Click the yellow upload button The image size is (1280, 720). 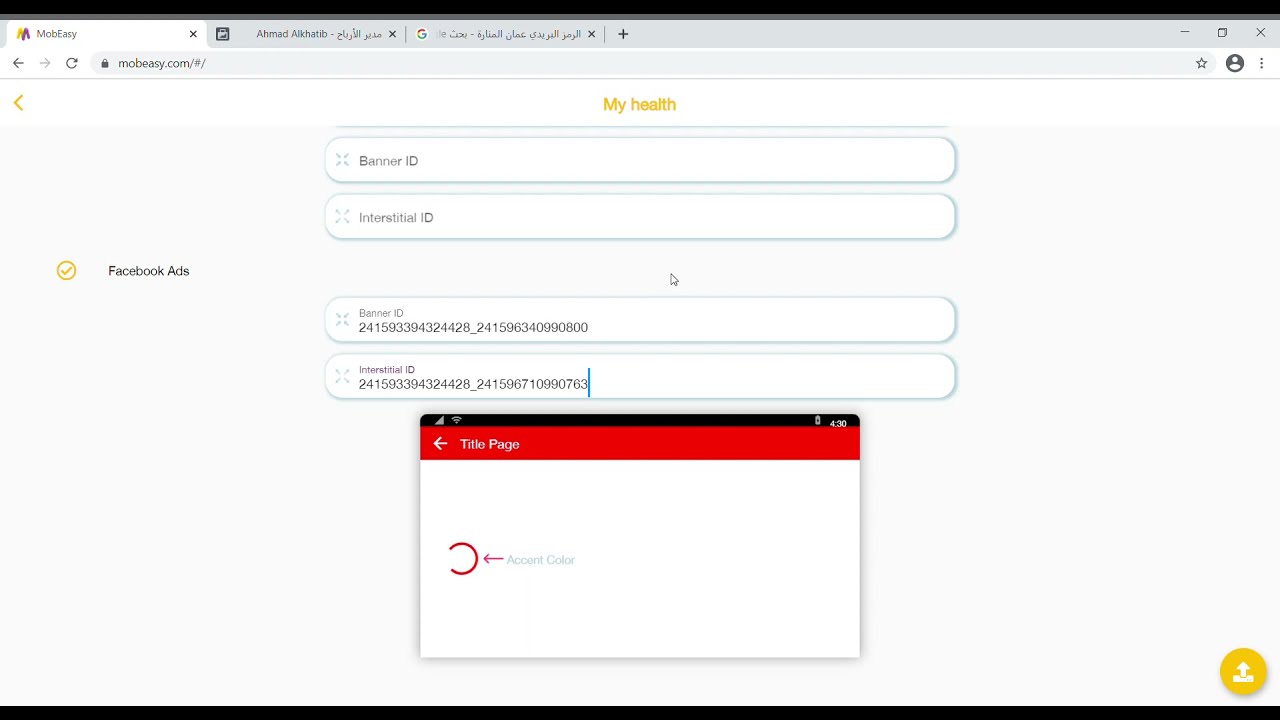click(x=1243, y=671)
